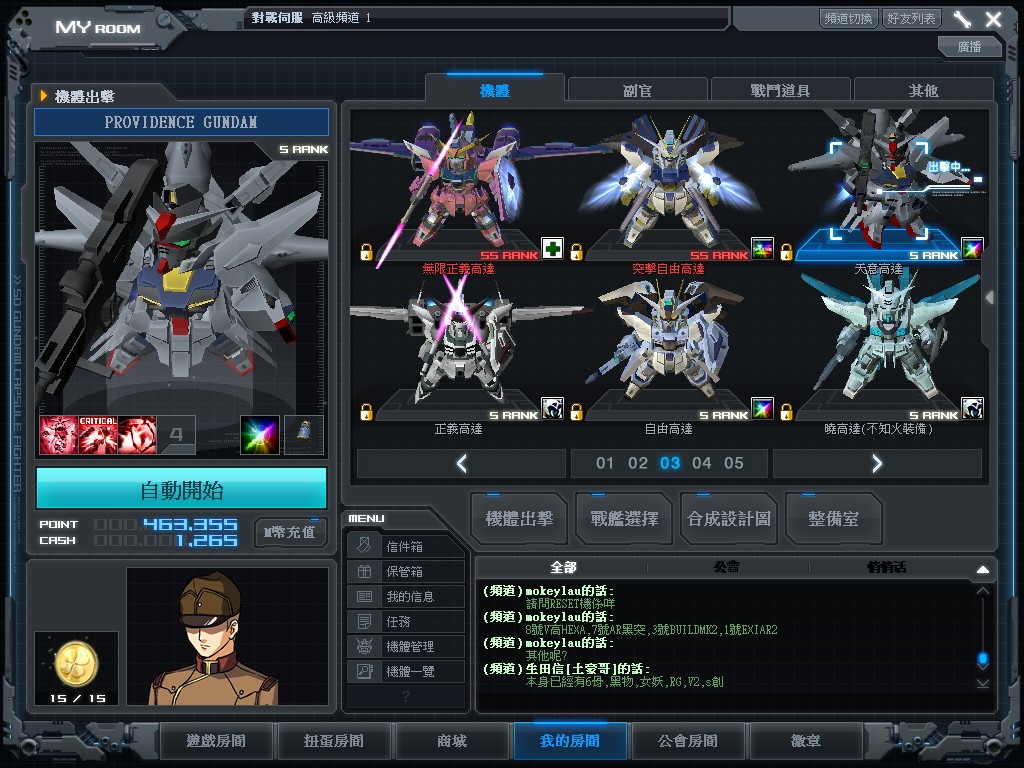Select the 無限正義高達 unit thumbnail
The width and height of the screenshot is (1024, 768).
click(458, 186)
